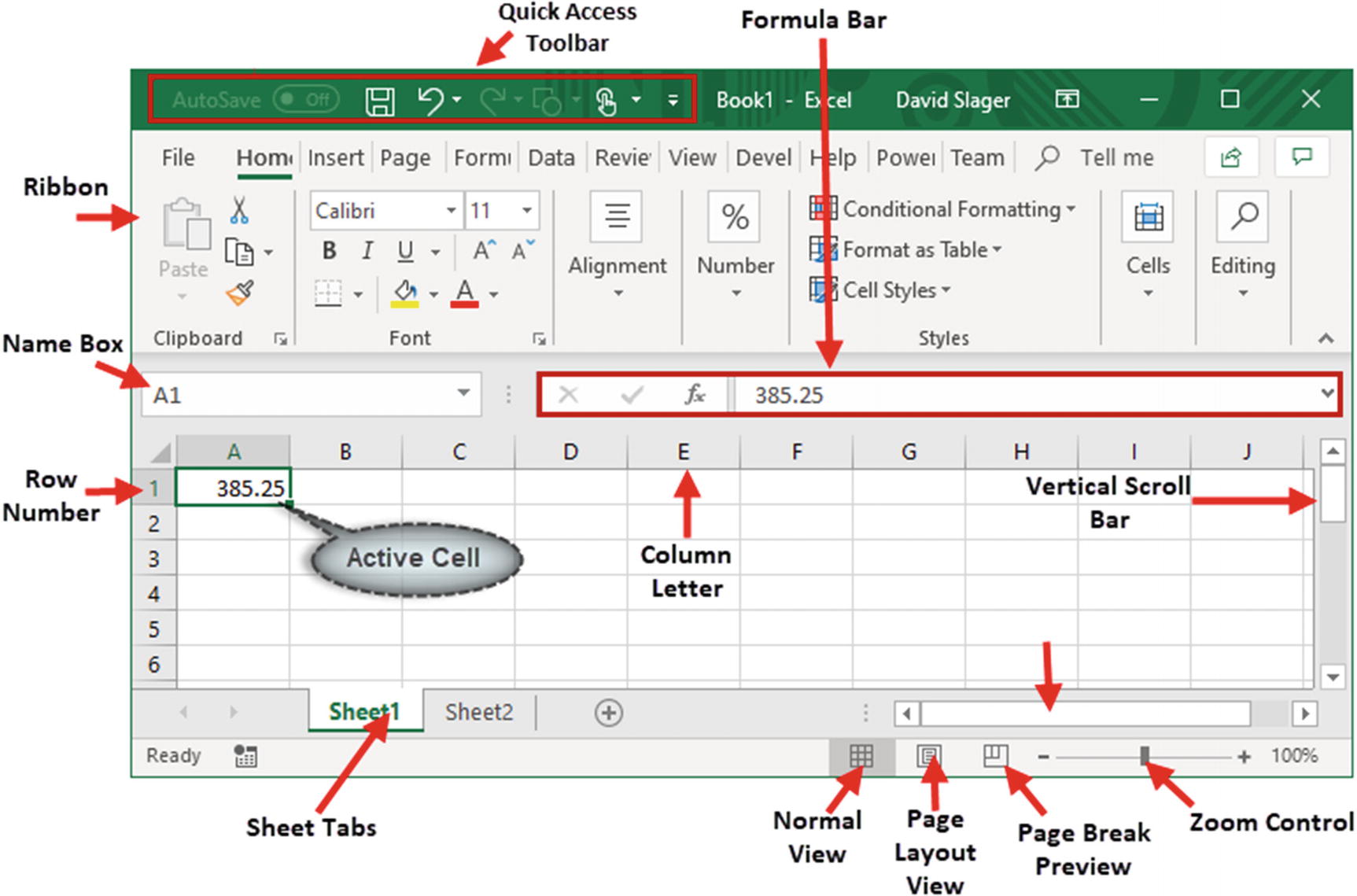Click the column E header
Screen dimensions: 1357x896
click(683, 452)
